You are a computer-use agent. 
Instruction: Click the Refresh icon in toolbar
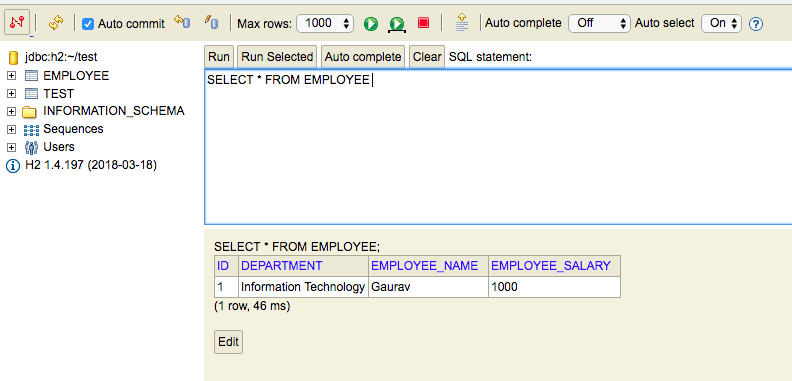tap(56, 23)
